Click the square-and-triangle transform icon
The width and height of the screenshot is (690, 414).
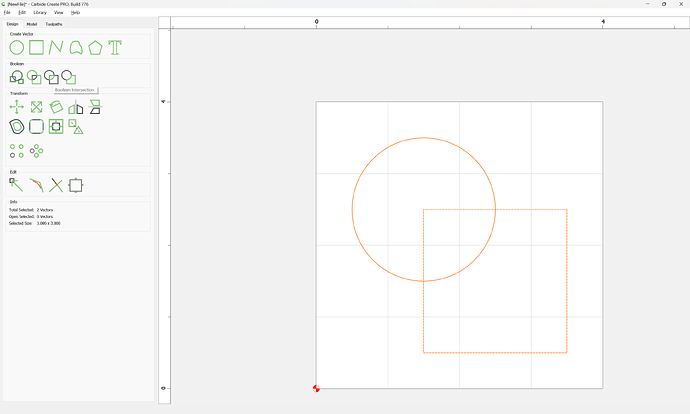[76, 127]
